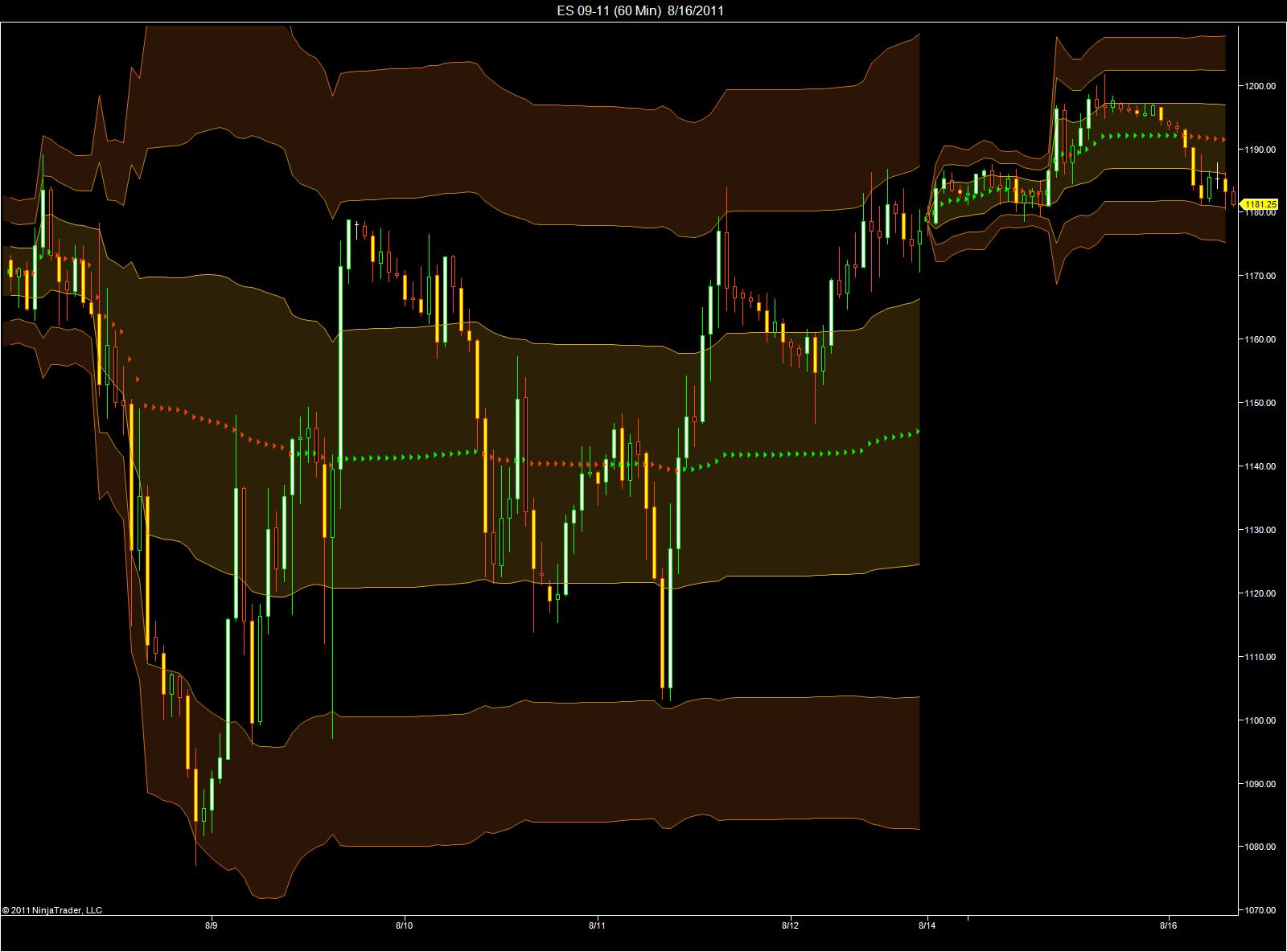The width and height of the screenshot is (1287, 952).
Task: Select the yellow 1181.25 current price marker
Action: (1260, 204)
